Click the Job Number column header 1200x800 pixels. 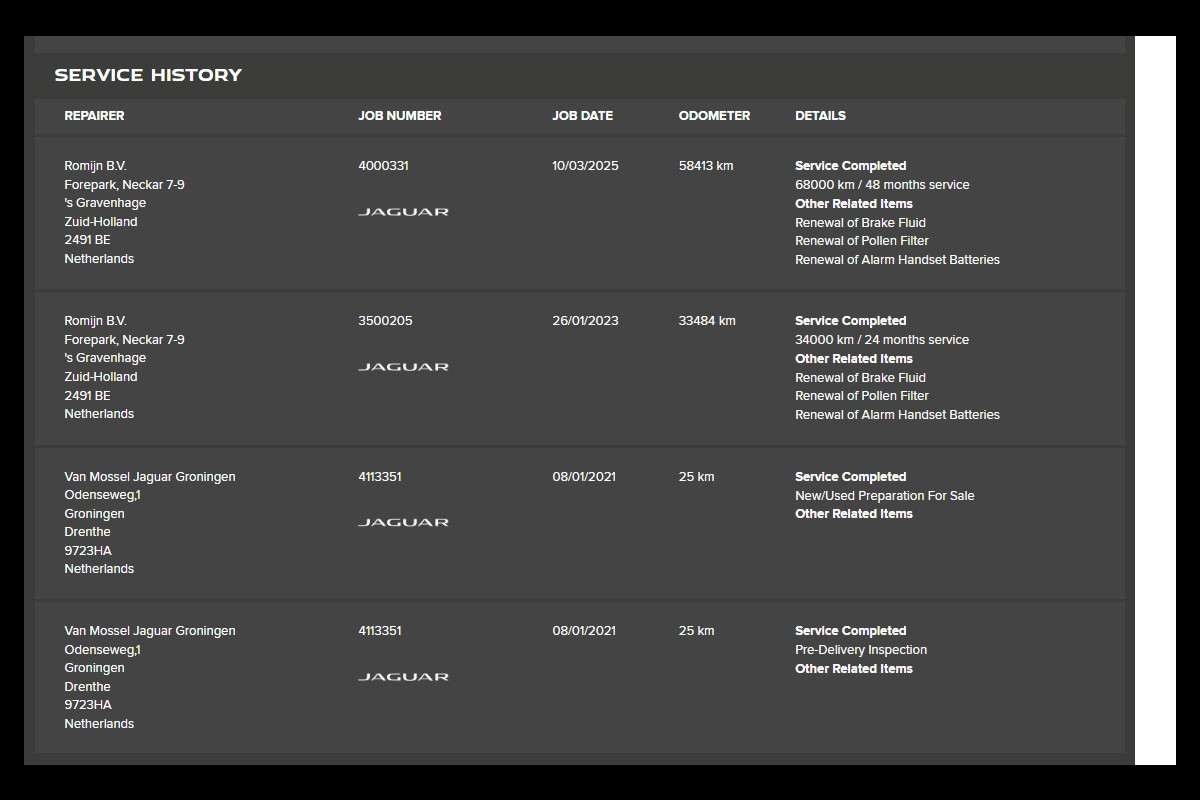tap(399, 116)
